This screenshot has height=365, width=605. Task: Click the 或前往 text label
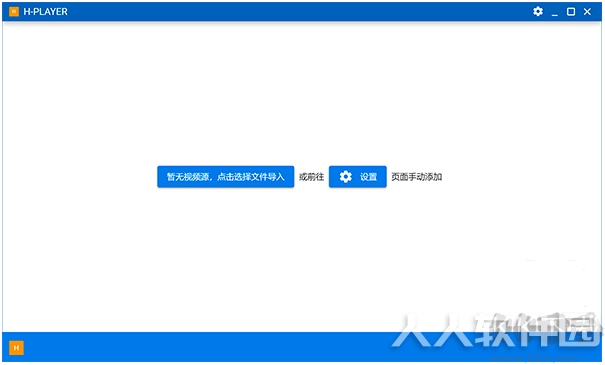tap(311, 177)
